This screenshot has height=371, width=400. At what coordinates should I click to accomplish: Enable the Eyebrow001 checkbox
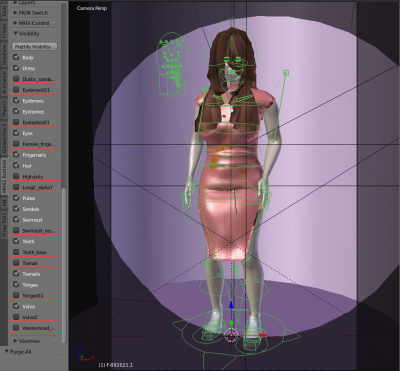click(x=16, y=89)
